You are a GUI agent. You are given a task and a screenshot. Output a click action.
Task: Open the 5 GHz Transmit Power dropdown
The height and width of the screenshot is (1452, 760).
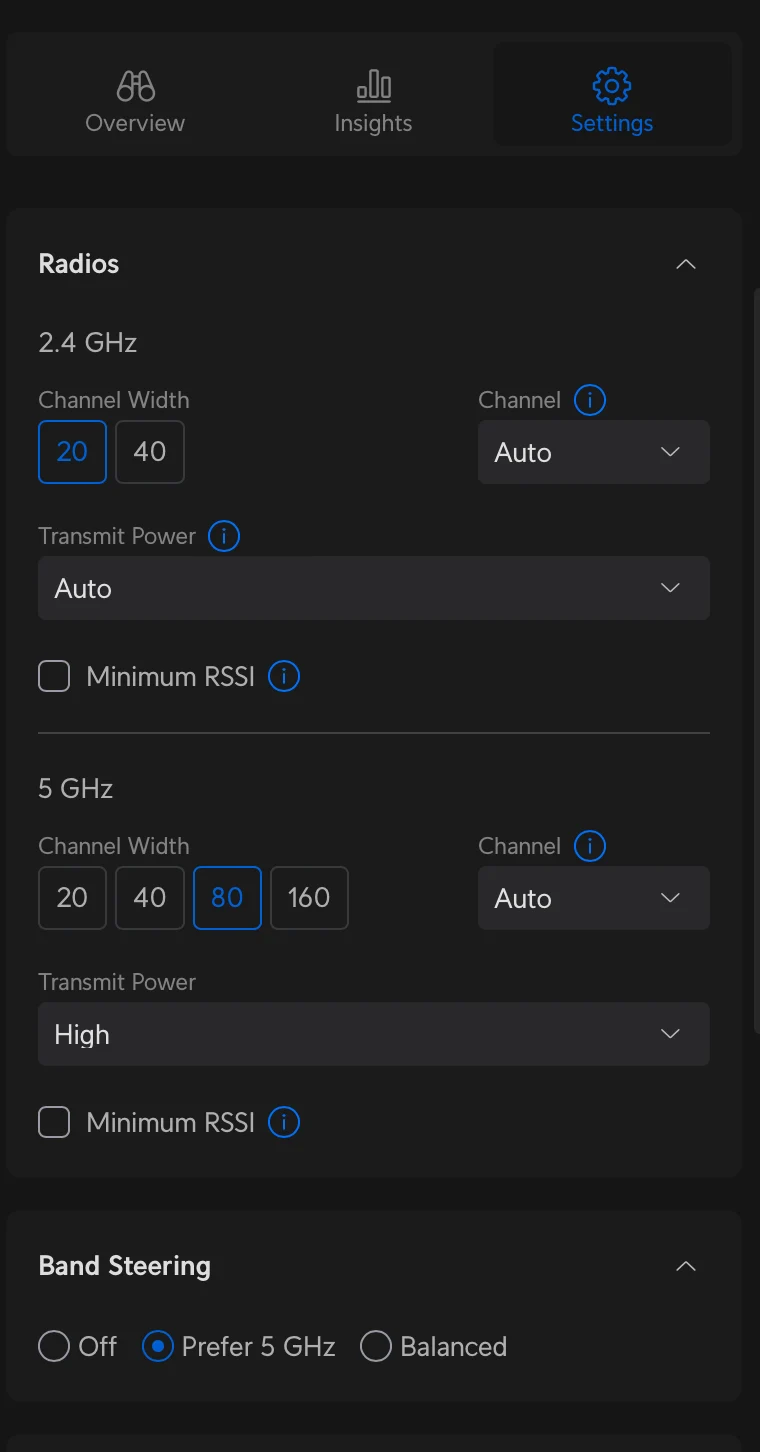tap(373, 1034)
